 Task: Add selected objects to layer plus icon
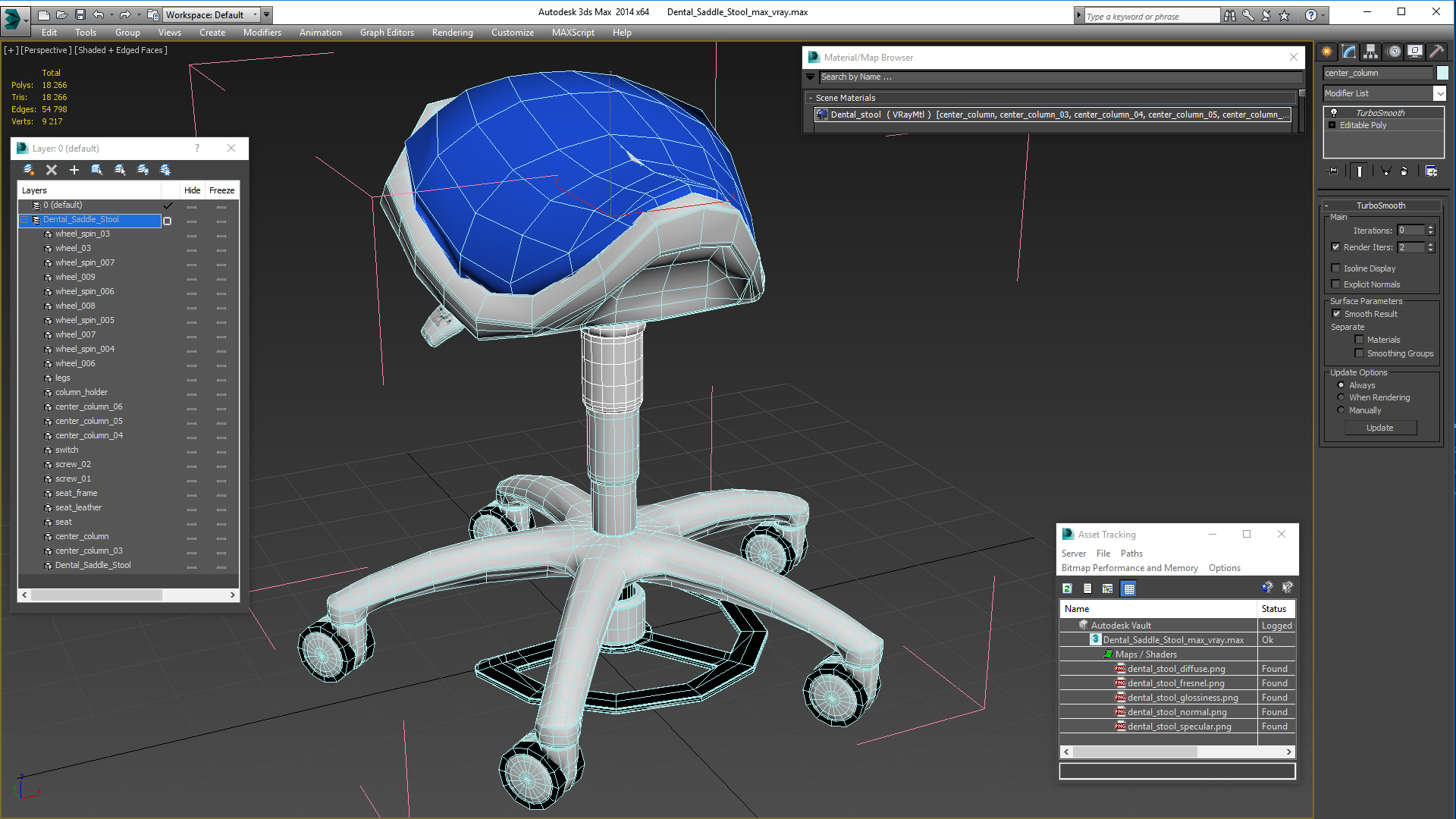click(74, 170)
